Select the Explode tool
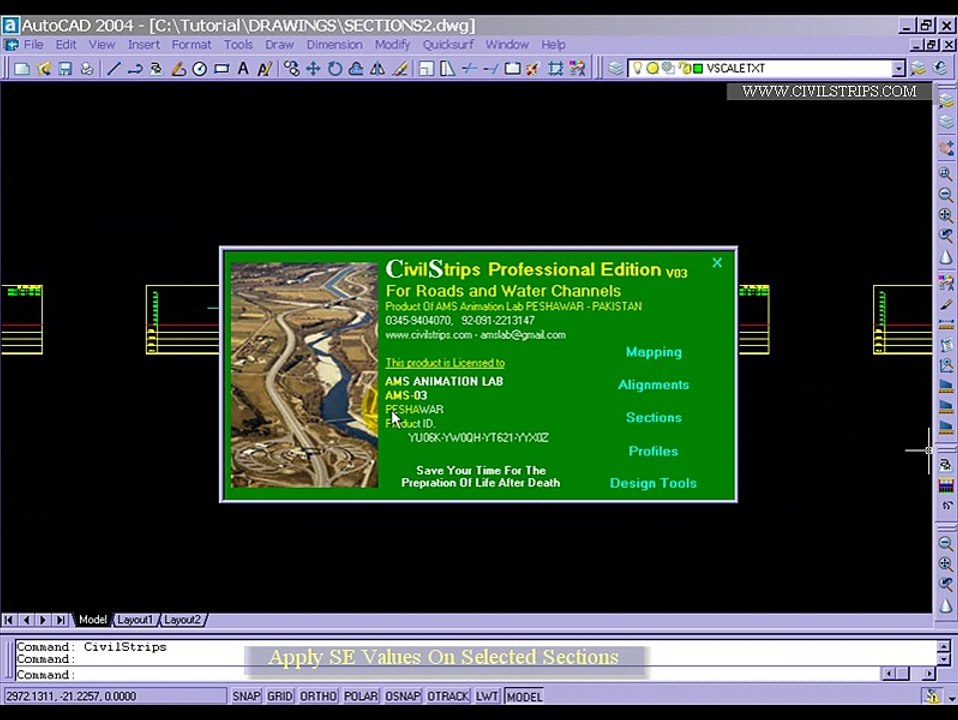Viewport: 958px width, 720px height. click(533, 68)
